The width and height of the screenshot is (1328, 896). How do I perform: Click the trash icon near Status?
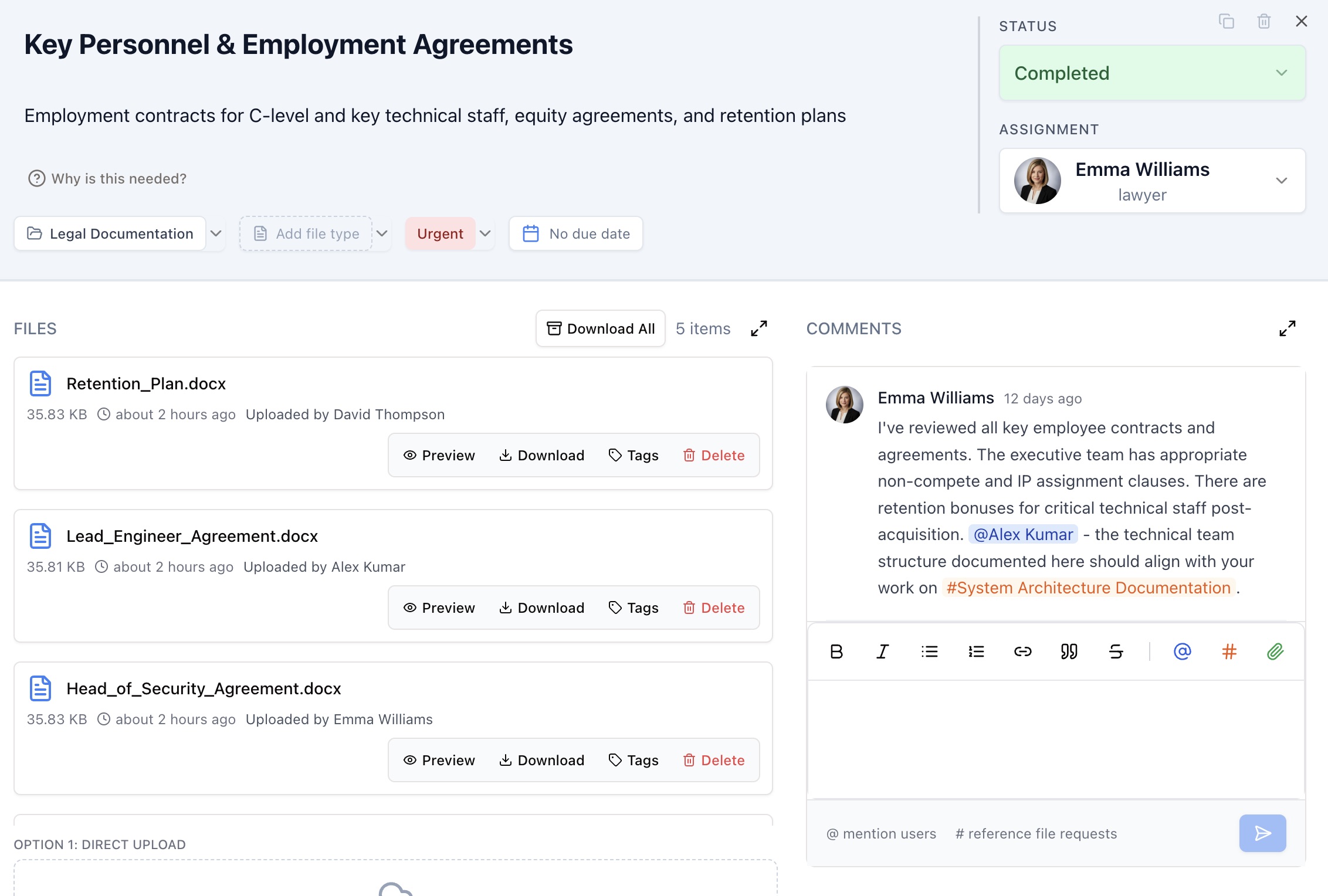tap(1263, 22)
